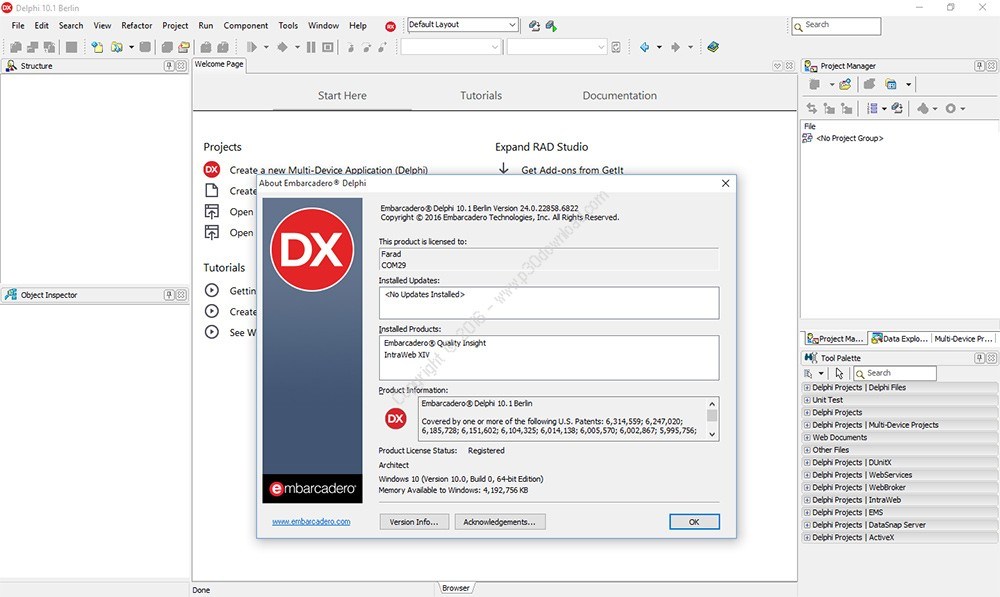Toggle the Project Manager panel pin

pyautogui.click(x=980, y=66)
